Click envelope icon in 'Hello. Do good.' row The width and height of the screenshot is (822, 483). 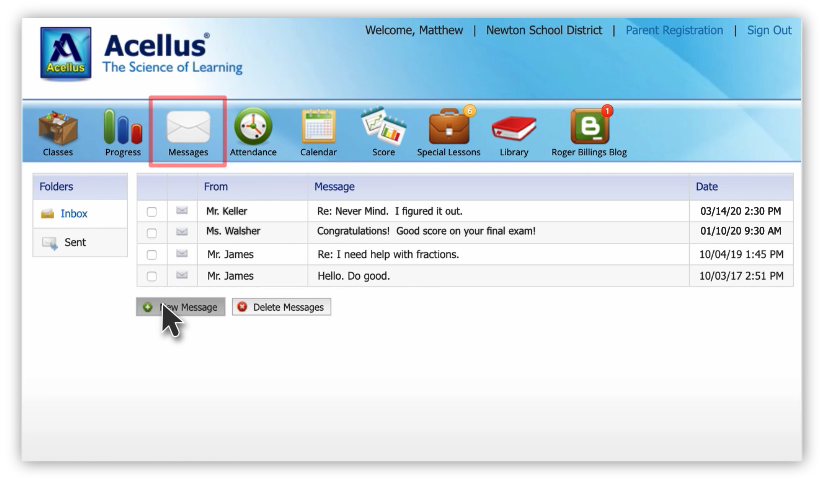(x=182, y=275)
